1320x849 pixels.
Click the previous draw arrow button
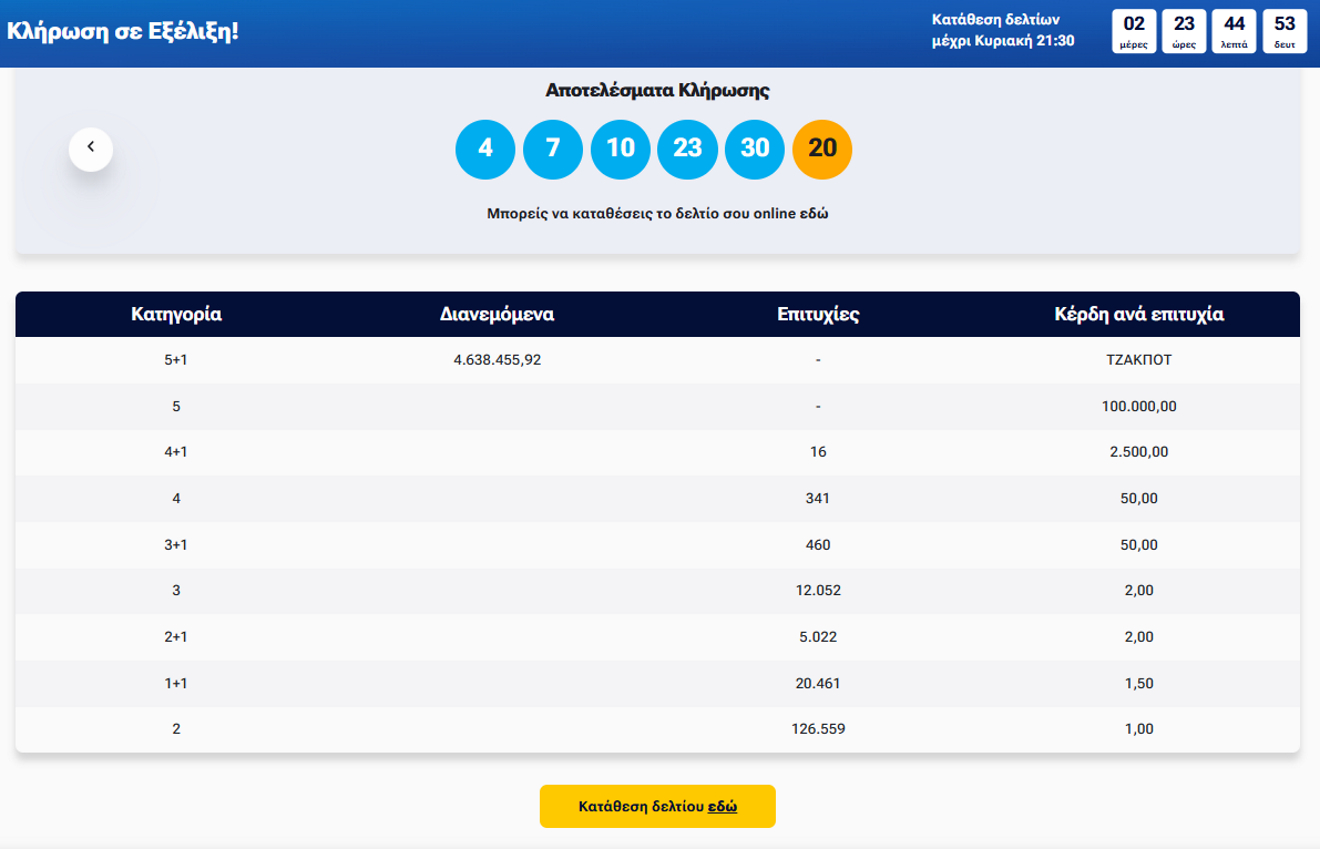coord(91,148)
